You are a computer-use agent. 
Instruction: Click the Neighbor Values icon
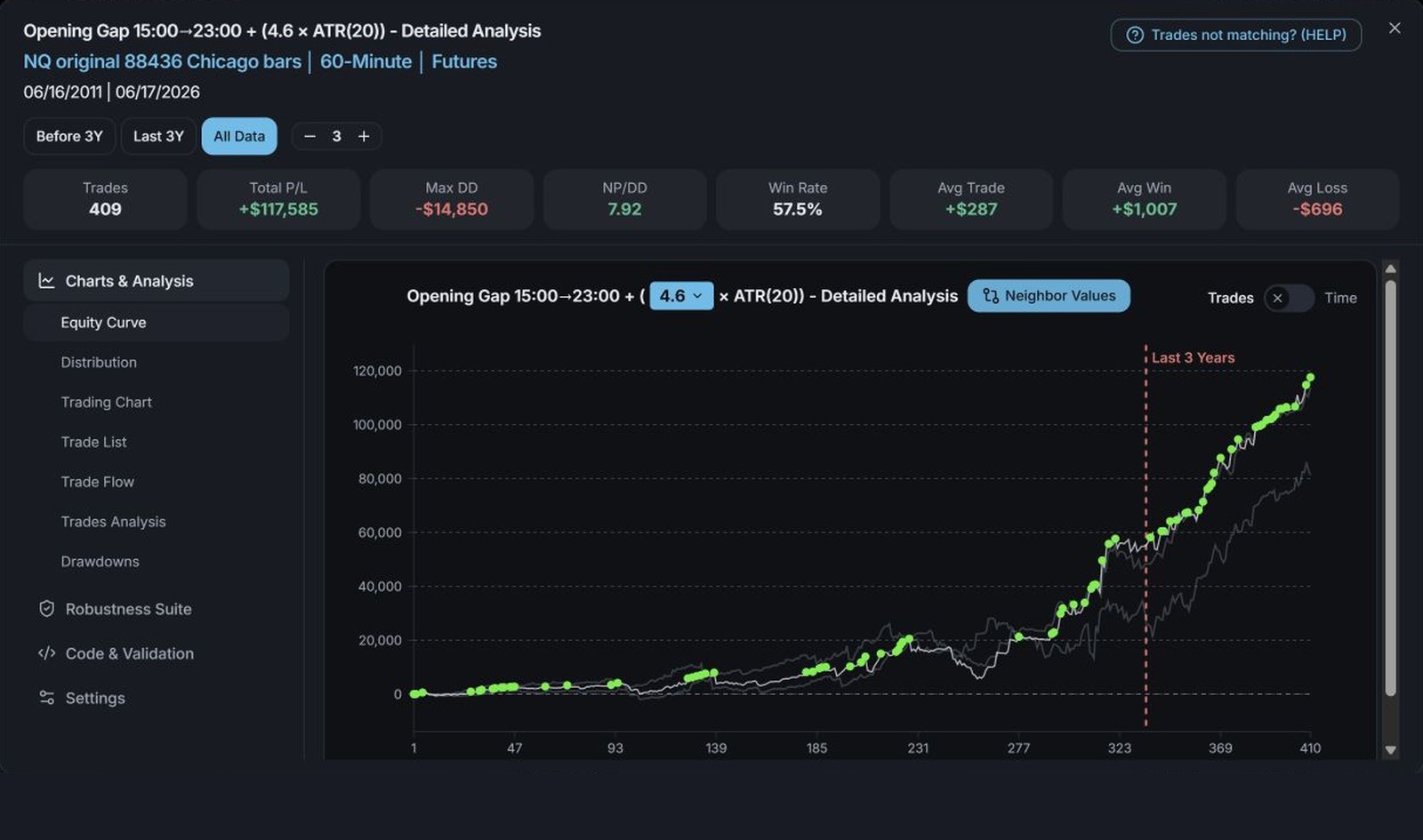[x=990, y=296]
